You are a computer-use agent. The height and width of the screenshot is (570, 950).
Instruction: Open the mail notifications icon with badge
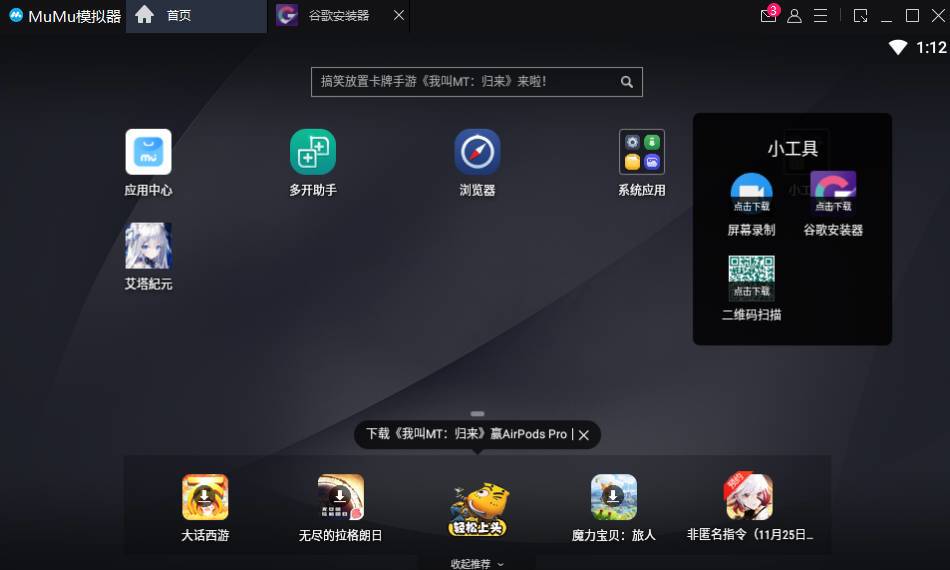point(769,15)
